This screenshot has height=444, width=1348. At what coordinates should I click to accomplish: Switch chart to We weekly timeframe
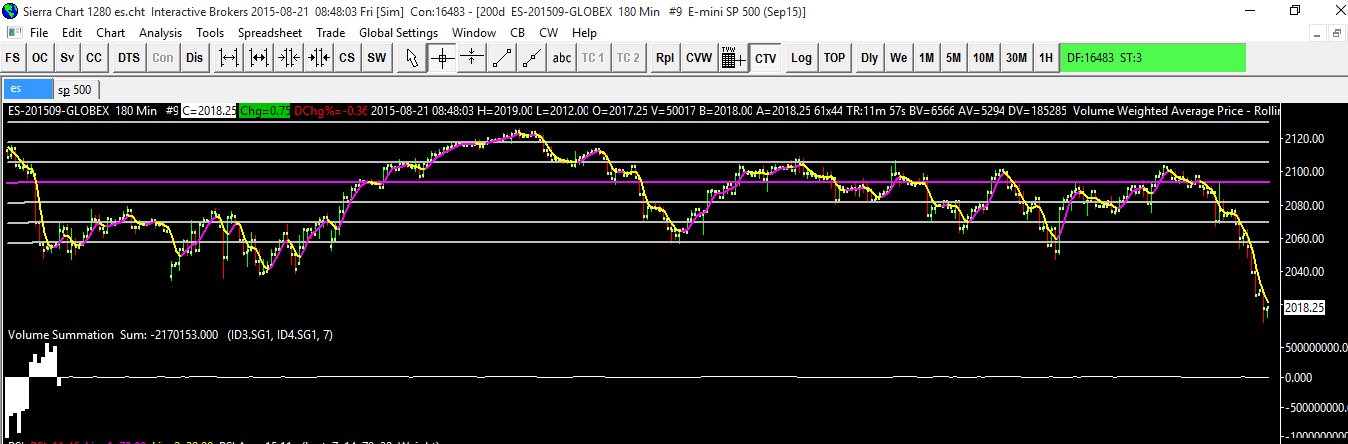tap(899, 58)
